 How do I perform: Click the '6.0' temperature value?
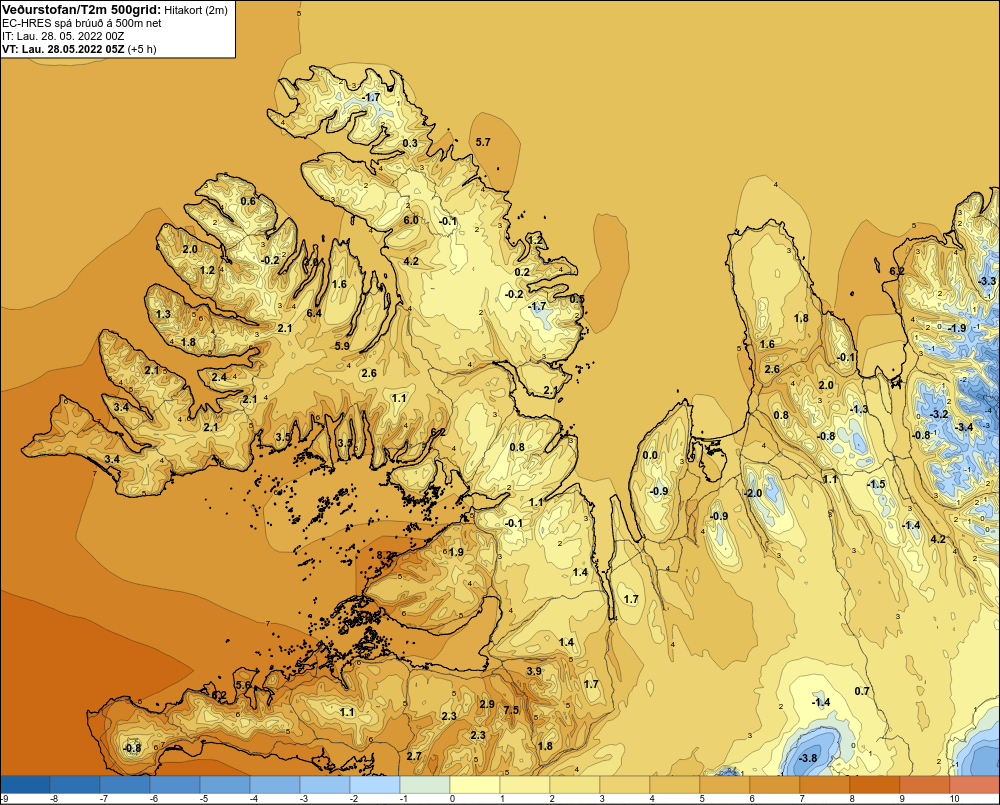click(411, 220)
